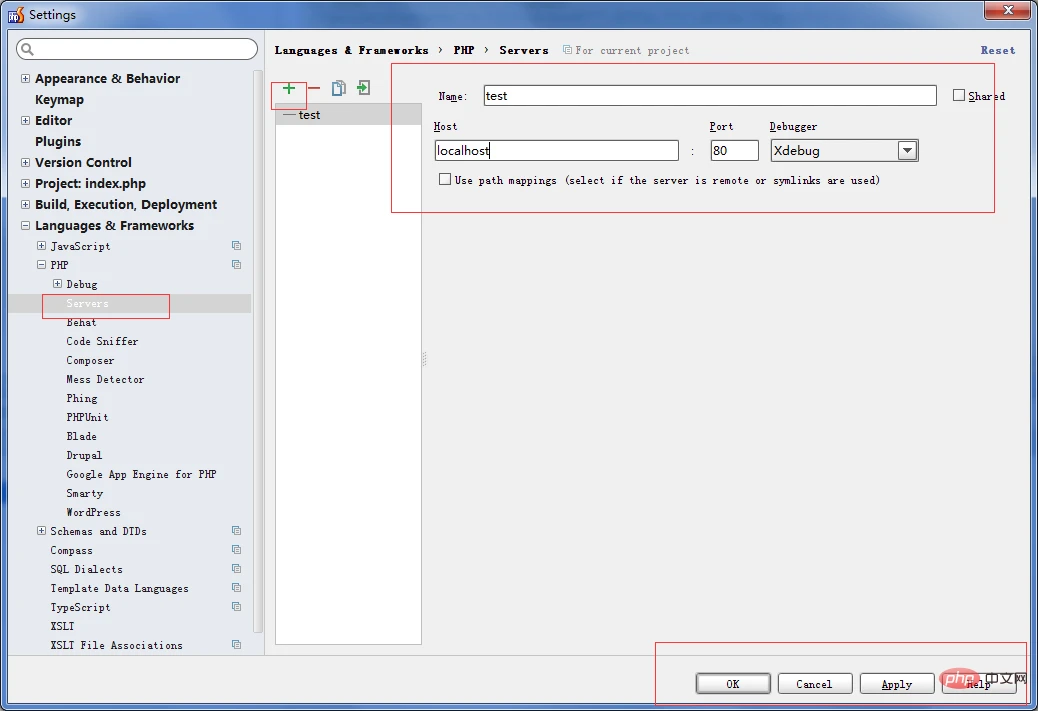Image resolution: width=1038 pixels, height=711 pixels.
Task: Click PHP in the breadcrumb path
Action: [464, 50]
